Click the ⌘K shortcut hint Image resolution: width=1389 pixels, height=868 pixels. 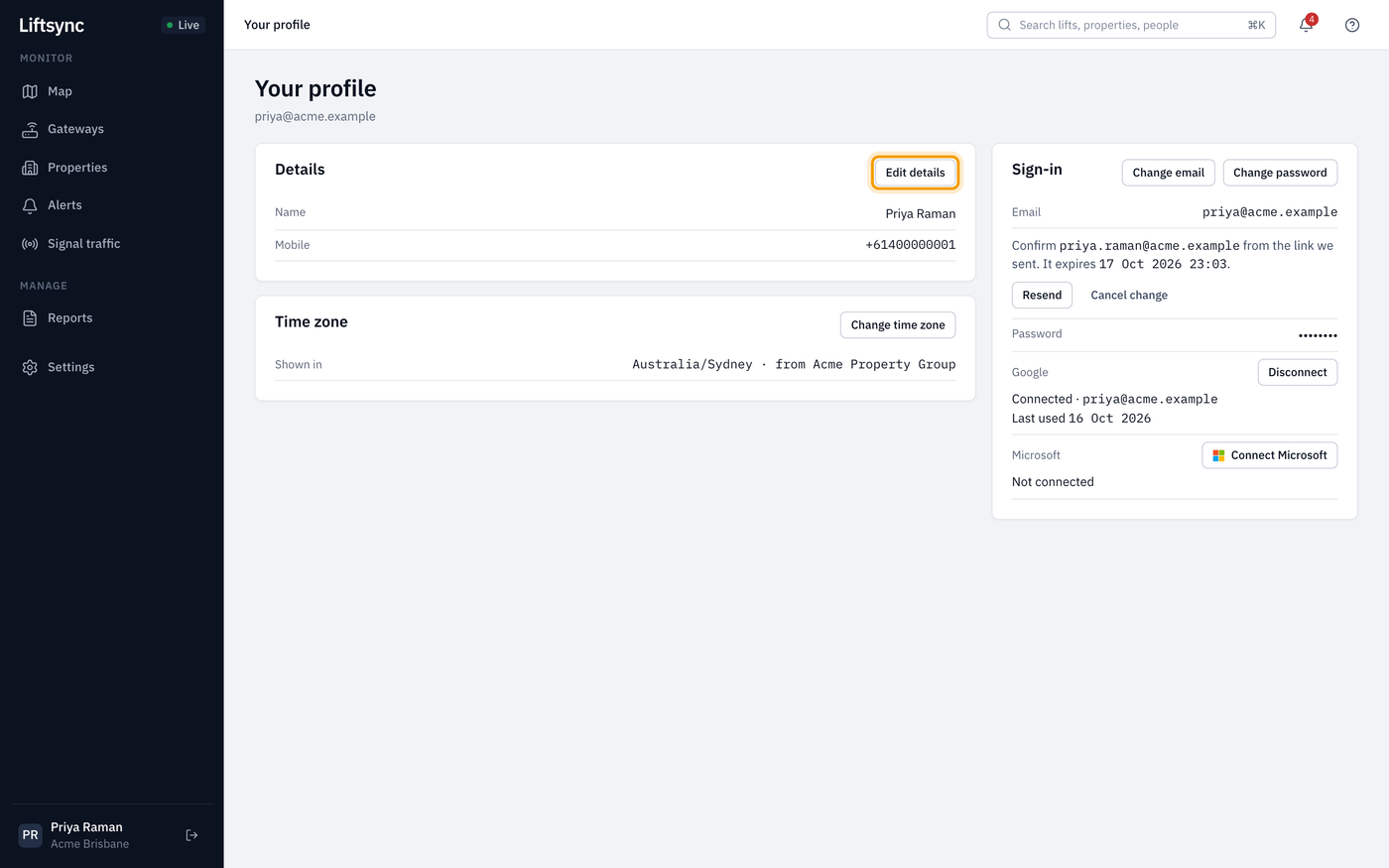pos(1256,25)
